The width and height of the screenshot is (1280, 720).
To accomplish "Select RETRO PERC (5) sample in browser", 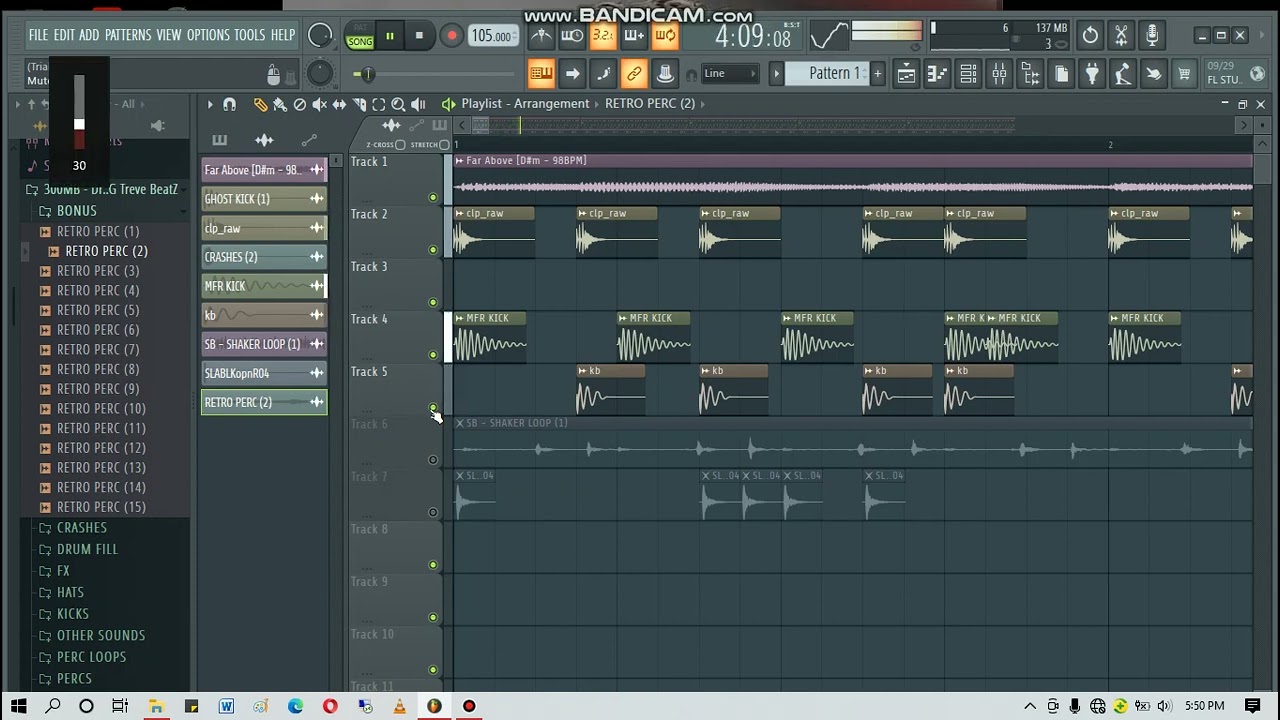I will (x=97, y=310).
